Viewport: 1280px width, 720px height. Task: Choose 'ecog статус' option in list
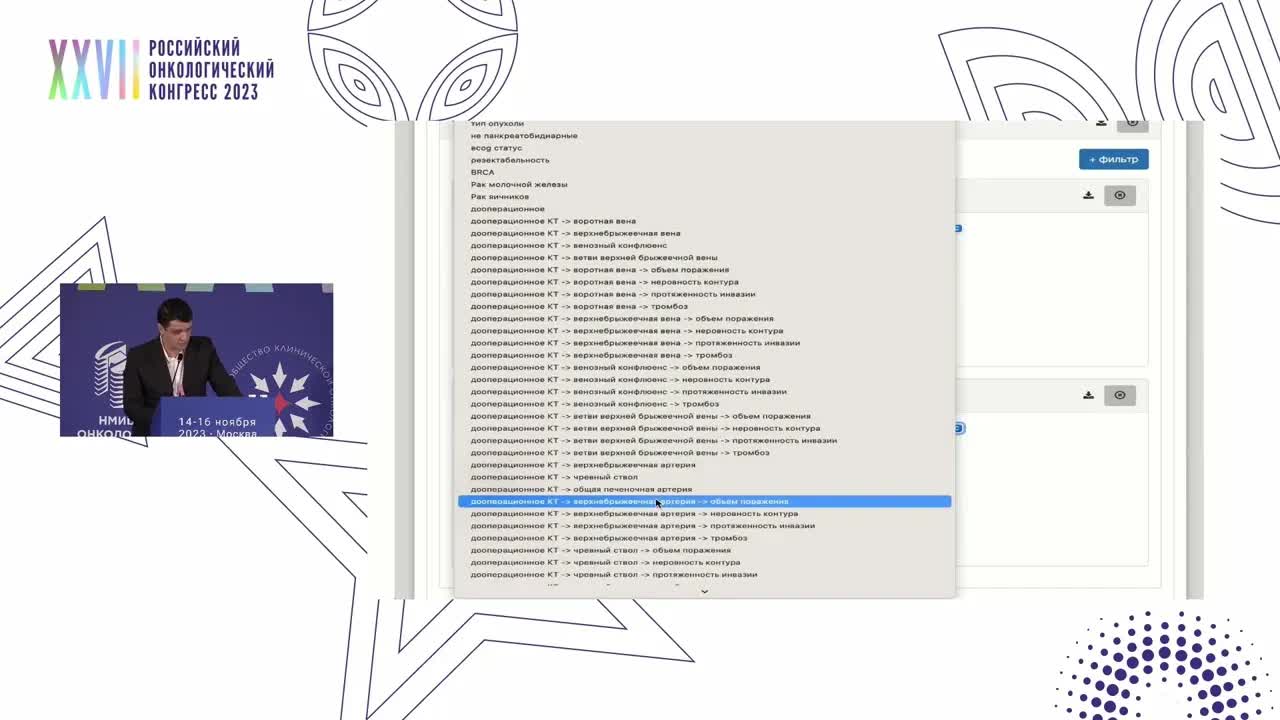pyautogui.click(x=496, y=148)
